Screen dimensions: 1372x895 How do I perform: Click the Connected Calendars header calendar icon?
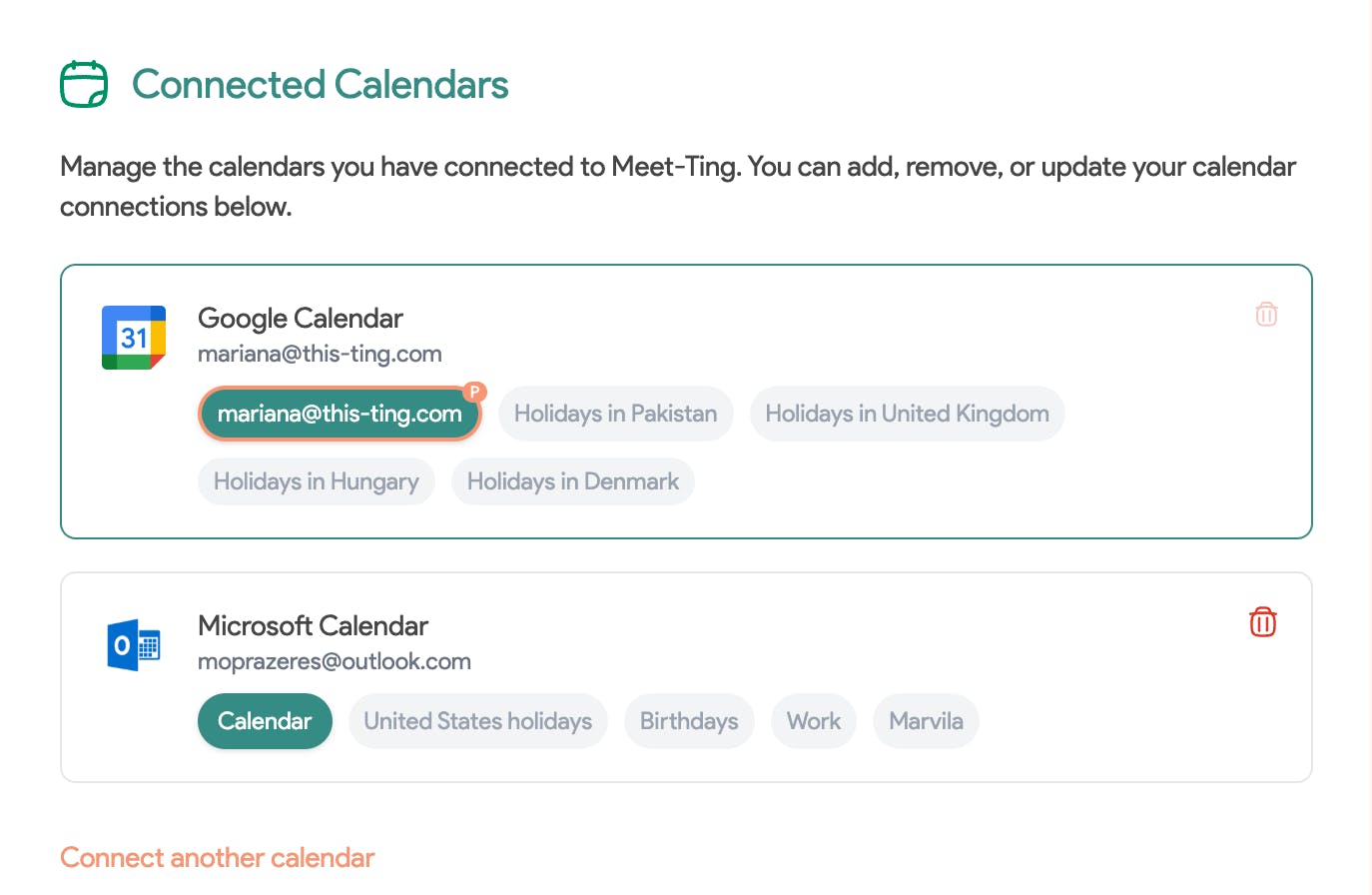(x=84, y=84)
